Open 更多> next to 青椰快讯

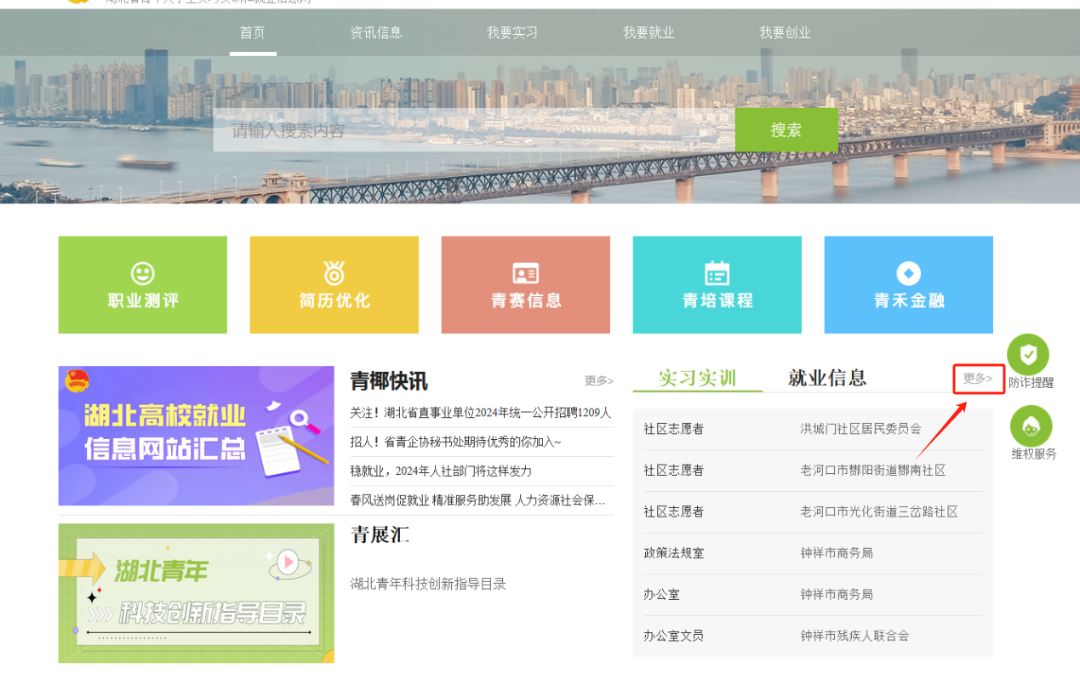[599, 381]
